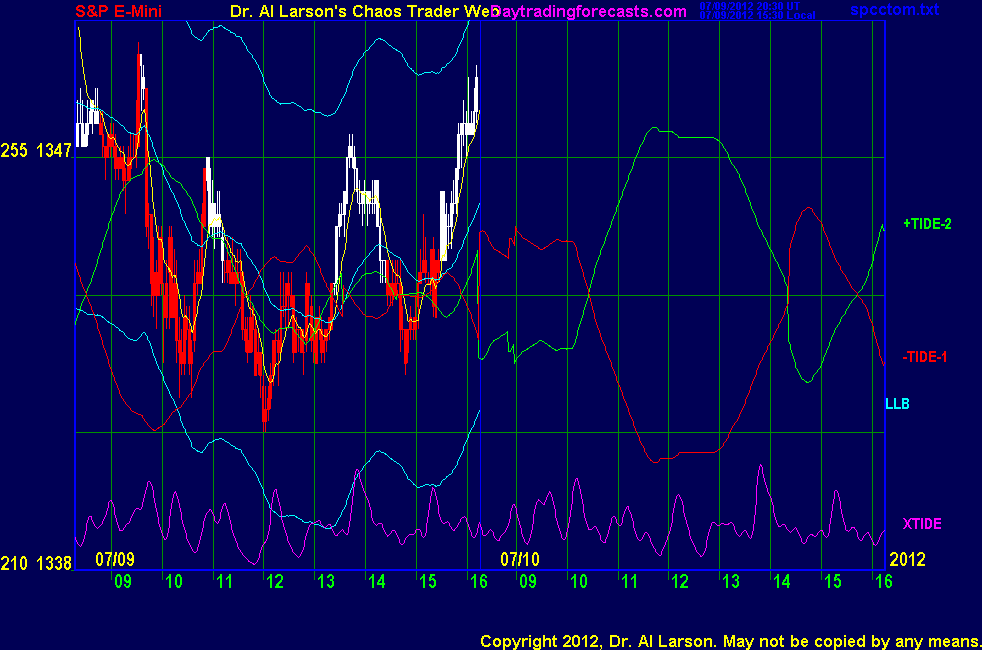Viewport: 982px width, 650px height.
Task: Select the +TIDE-2 legend label
Action: pos(927,224)
